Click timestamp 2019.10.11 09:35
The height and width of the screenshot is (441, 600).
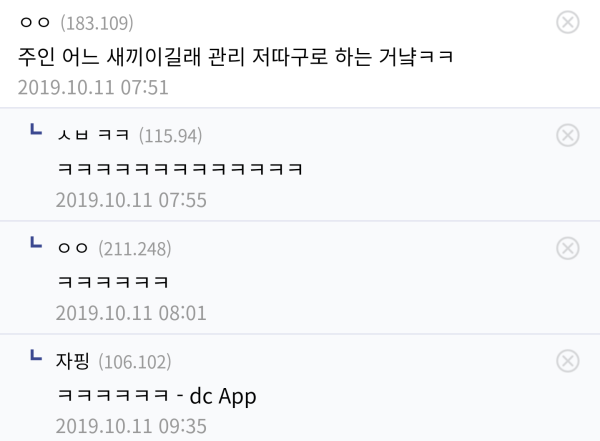pyautogui.click(x=131, y=426)
